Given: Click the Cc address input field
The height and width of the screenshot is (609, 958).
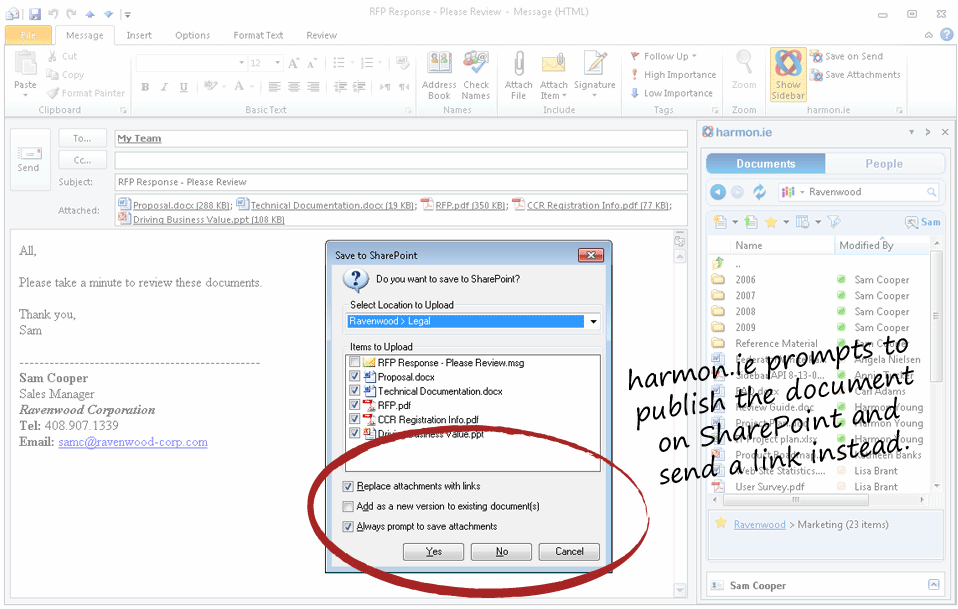Looking at the screenshot, I should (x=401, y=161).
